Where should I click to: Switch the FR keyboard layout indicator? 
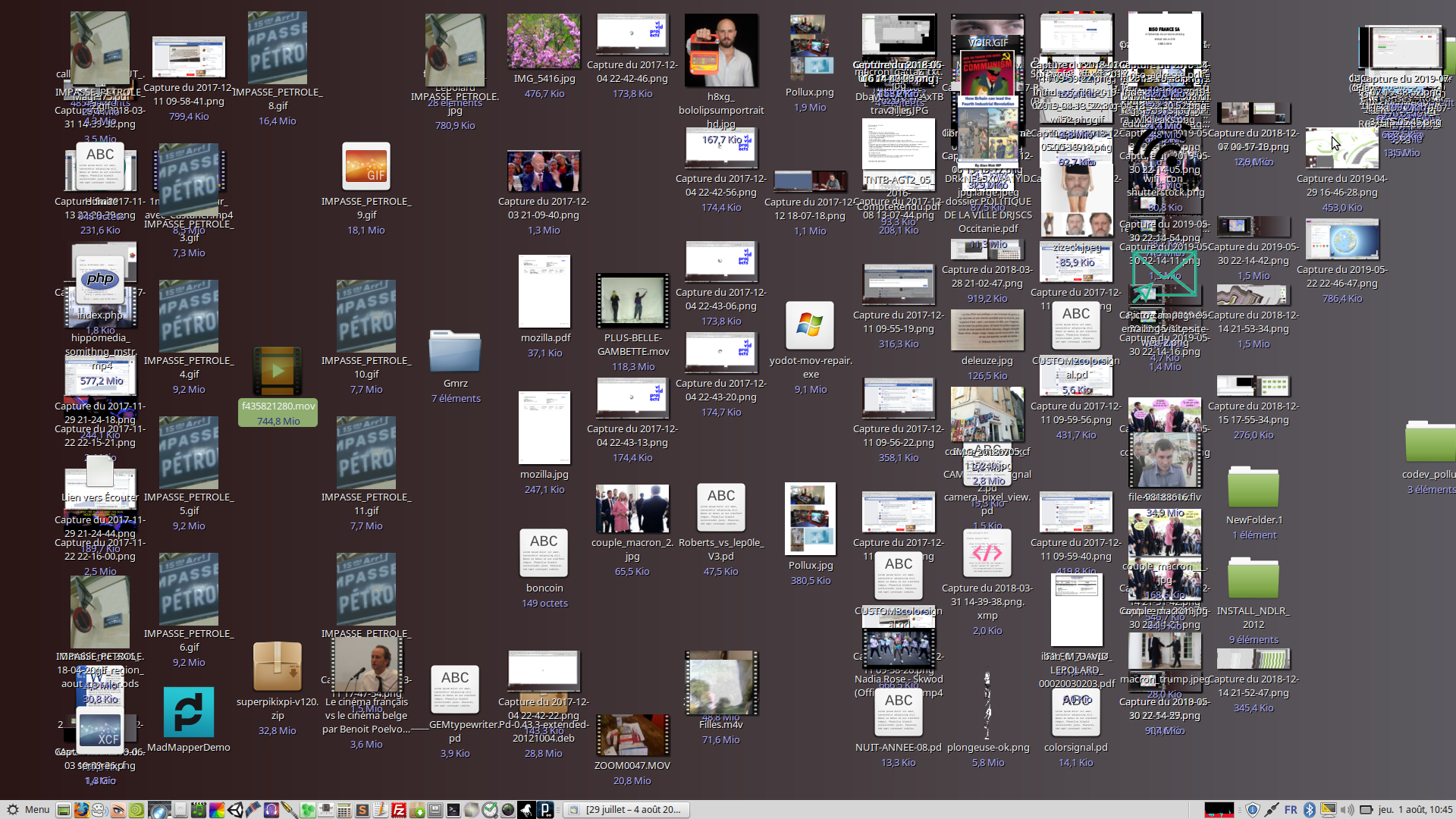tap(1291, 810)
